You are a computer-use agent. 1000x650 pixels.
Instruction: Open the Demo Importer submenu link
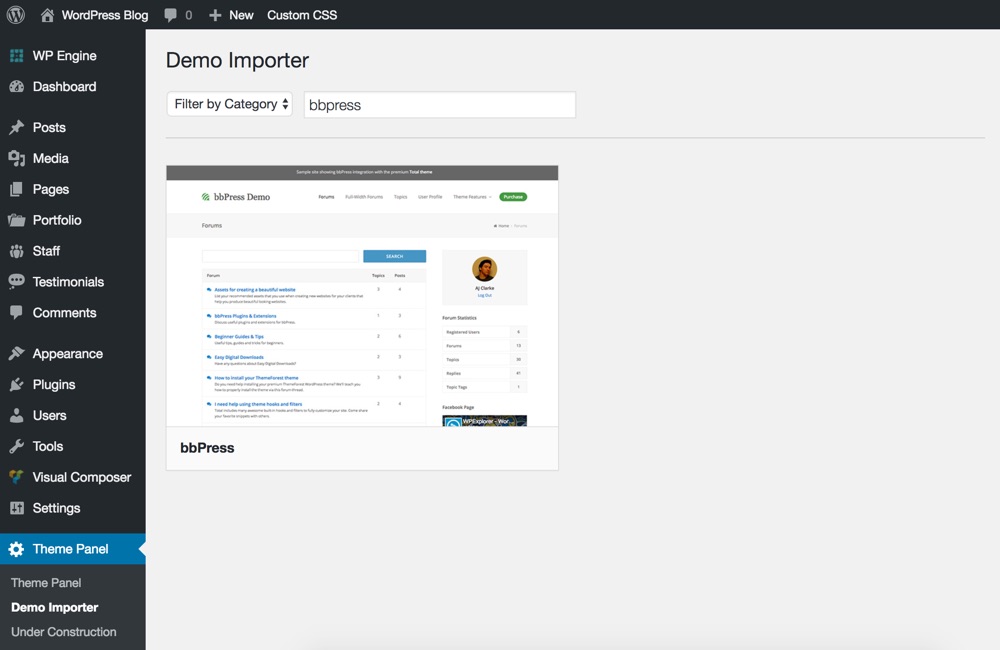(55, 607)
